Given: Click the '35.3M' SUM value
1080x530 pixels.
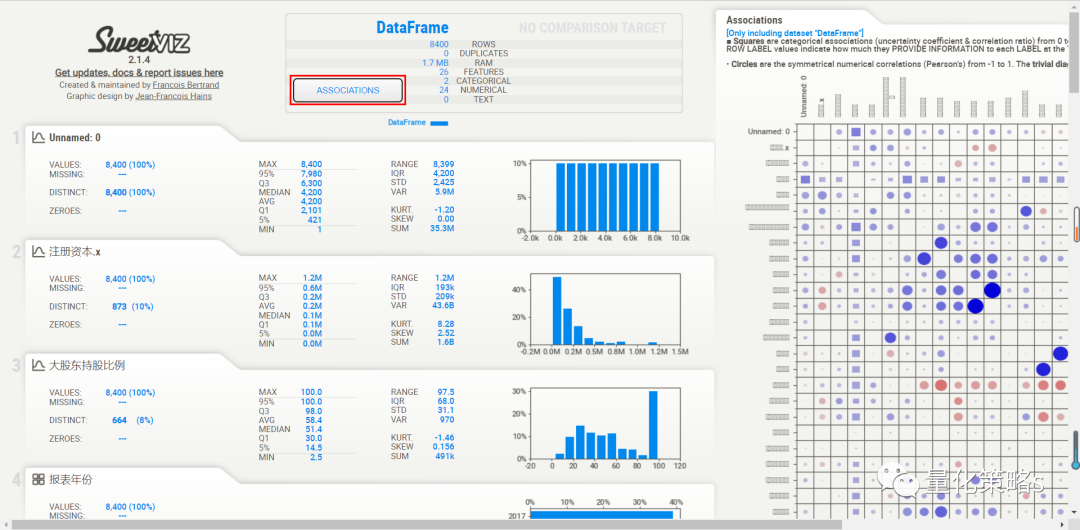Looking at the screenshot, I should click(x=441, y=228).
